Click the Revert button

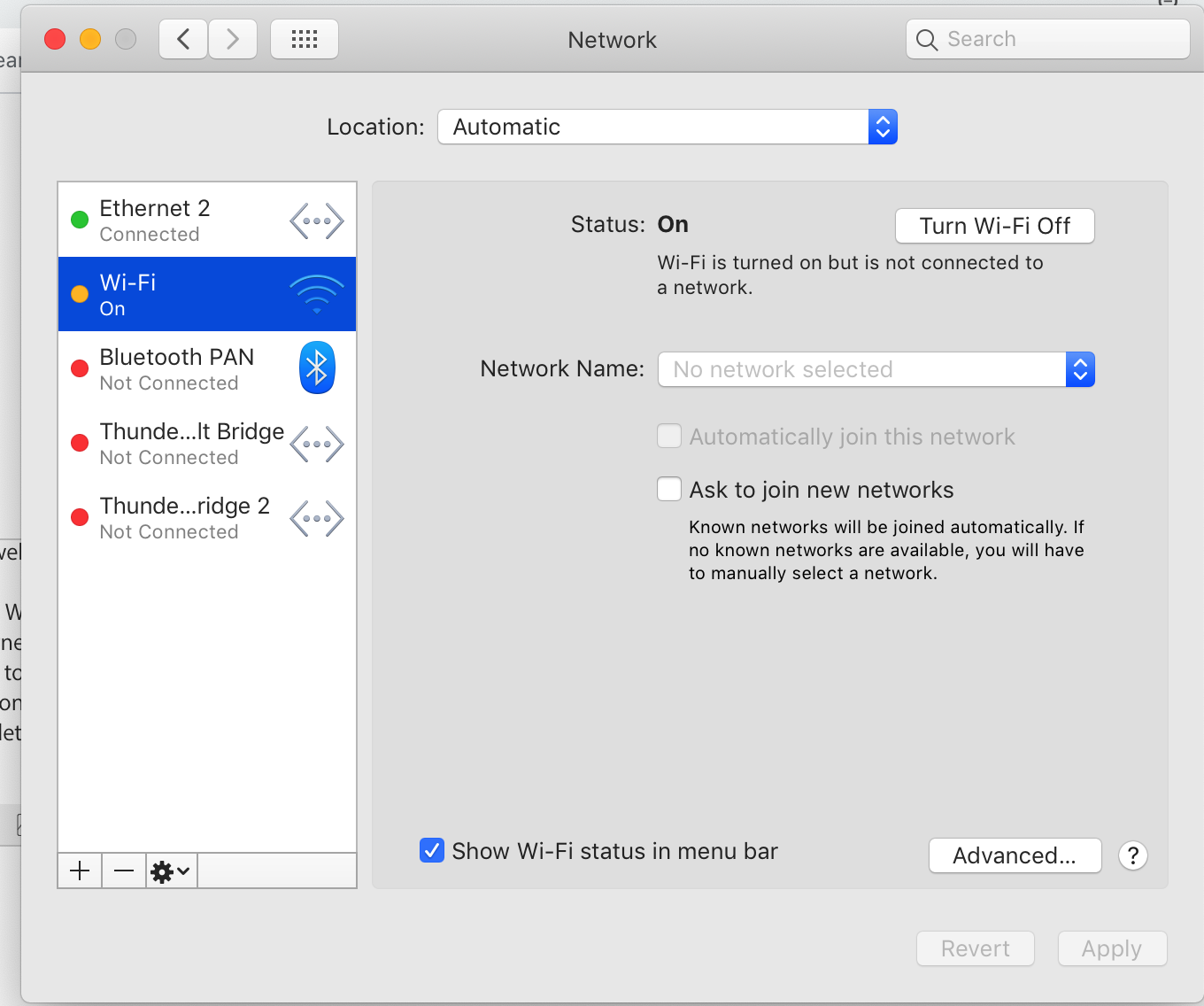tap(976, 948)
